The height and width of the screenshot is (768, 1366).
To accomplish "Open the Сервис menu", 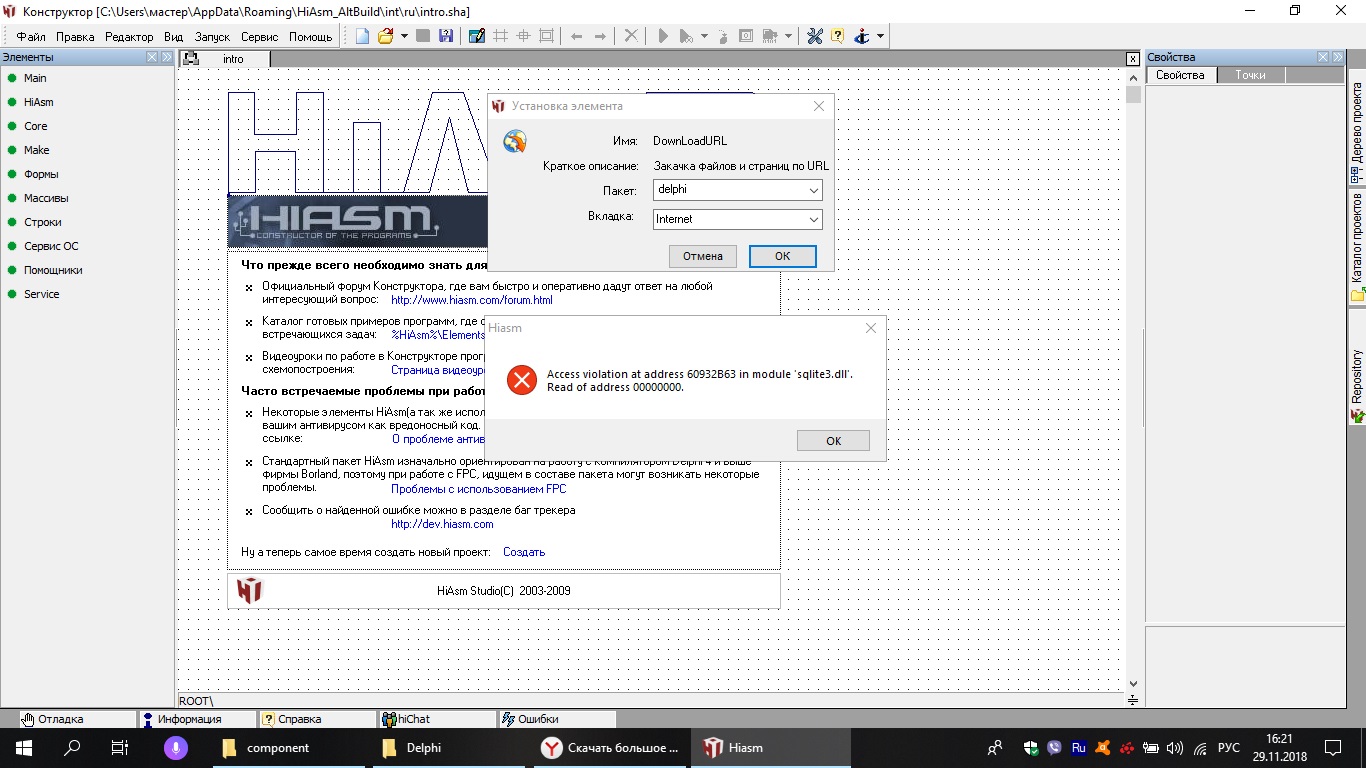I will click(x=260, y=37).
